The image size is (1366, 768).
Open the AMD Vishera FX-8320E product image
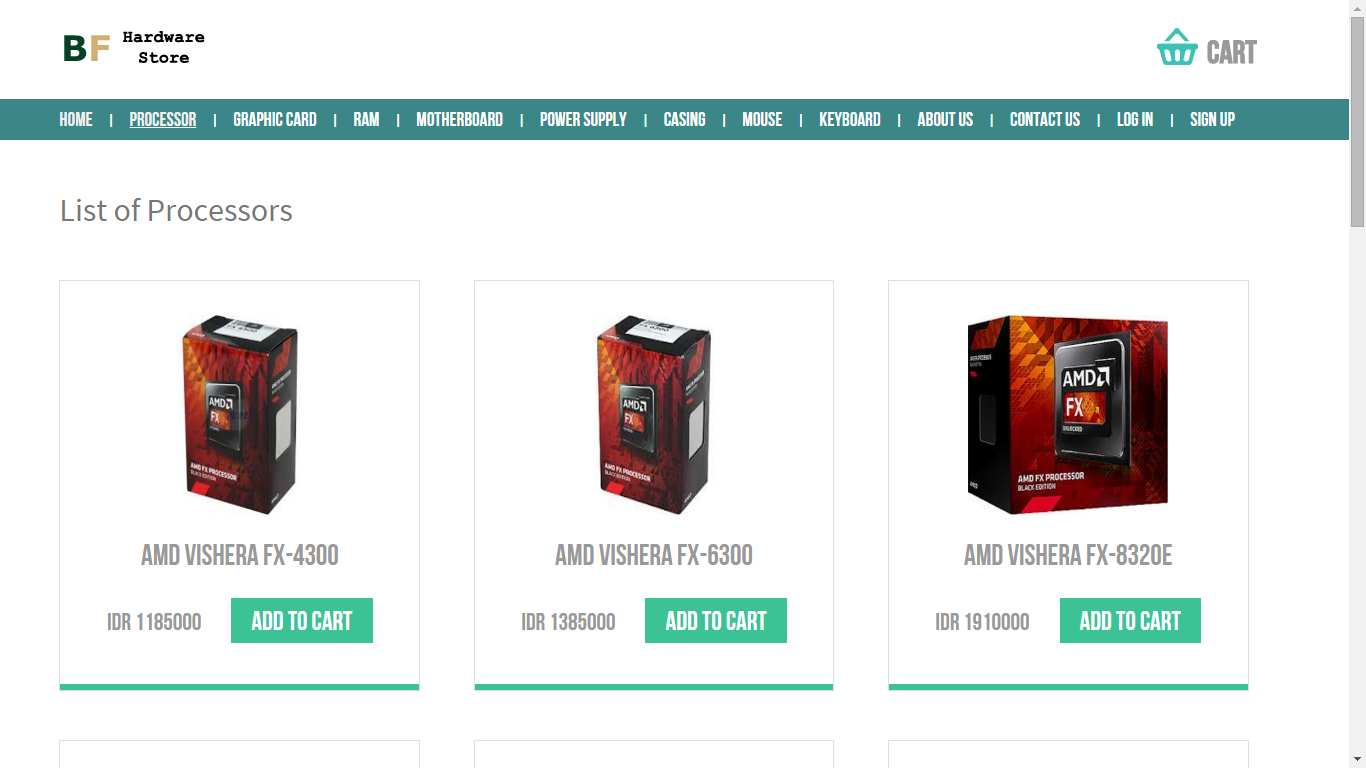click(1068, 415)
